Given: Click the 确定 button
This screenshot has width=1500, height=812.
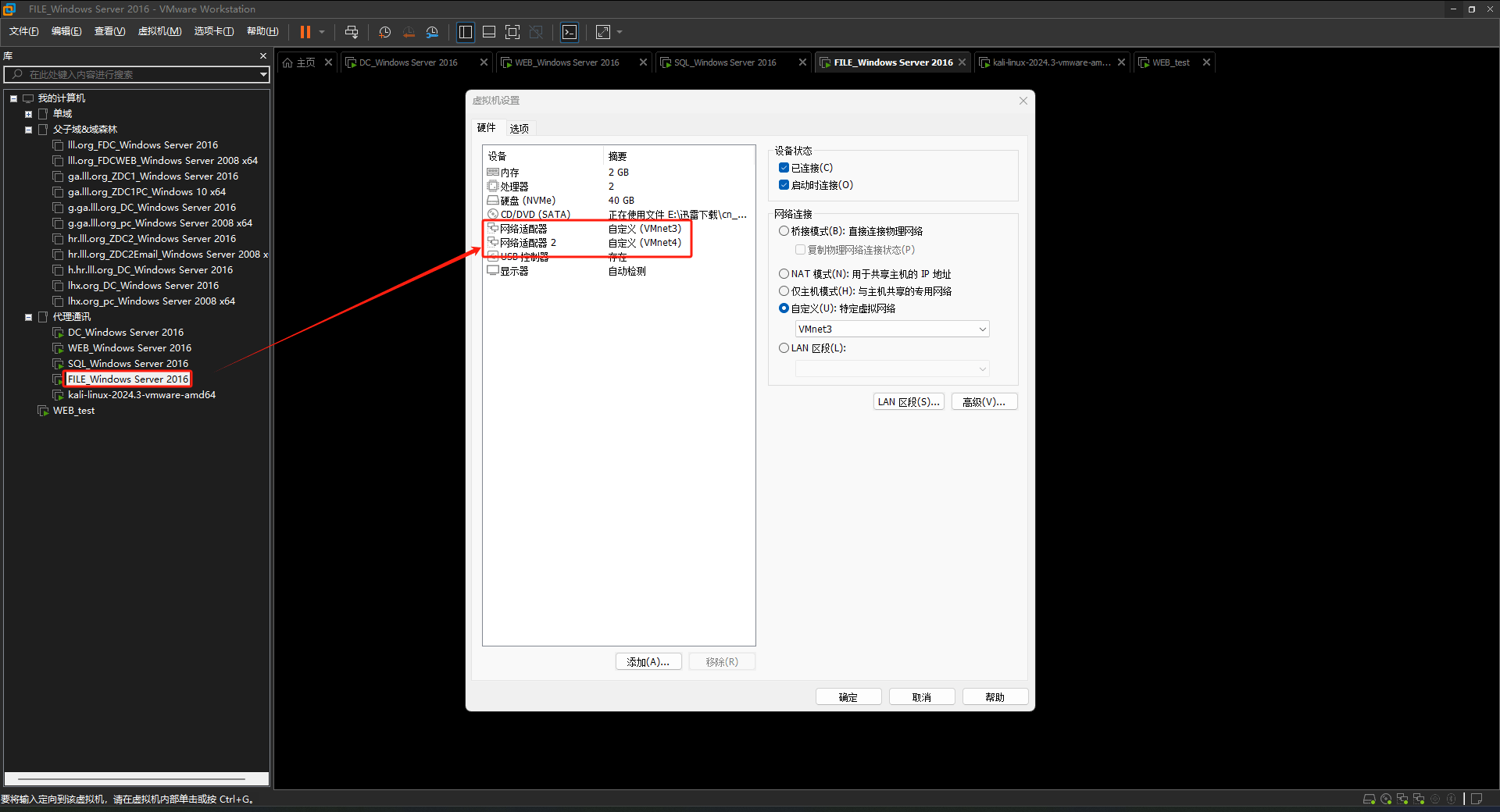Looking at the screenshot, I should click(848, 697).
